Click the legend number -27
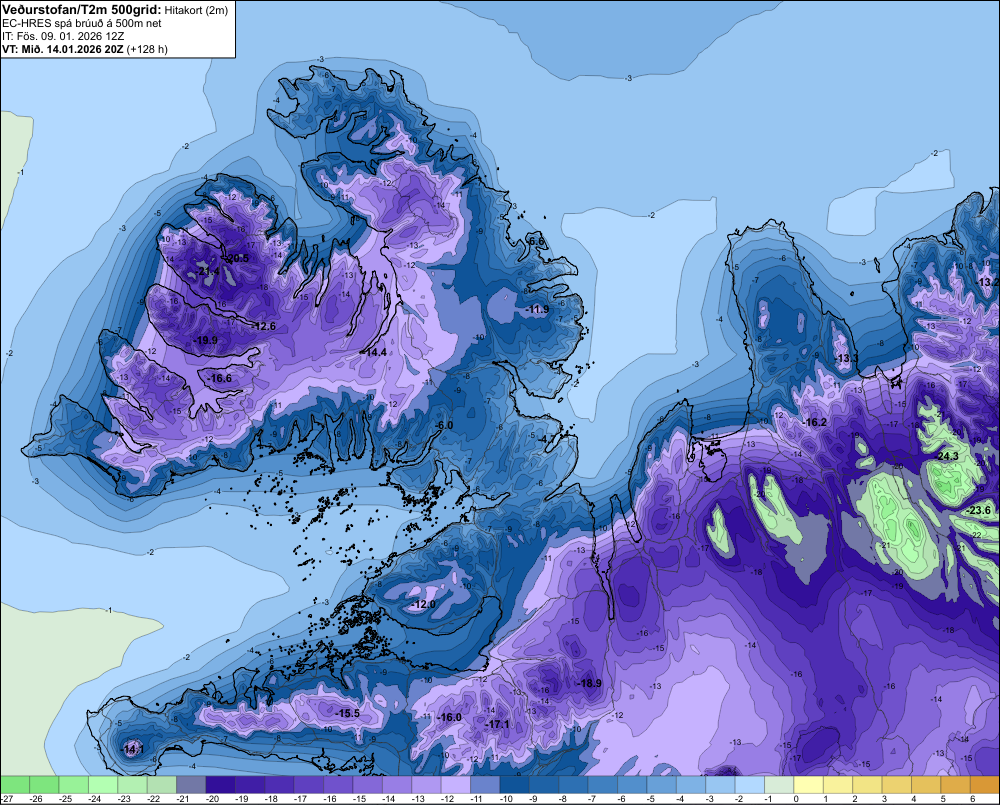Image resolution: width=1000 pixels, height=805 pixels. click(x=7, y=799)
